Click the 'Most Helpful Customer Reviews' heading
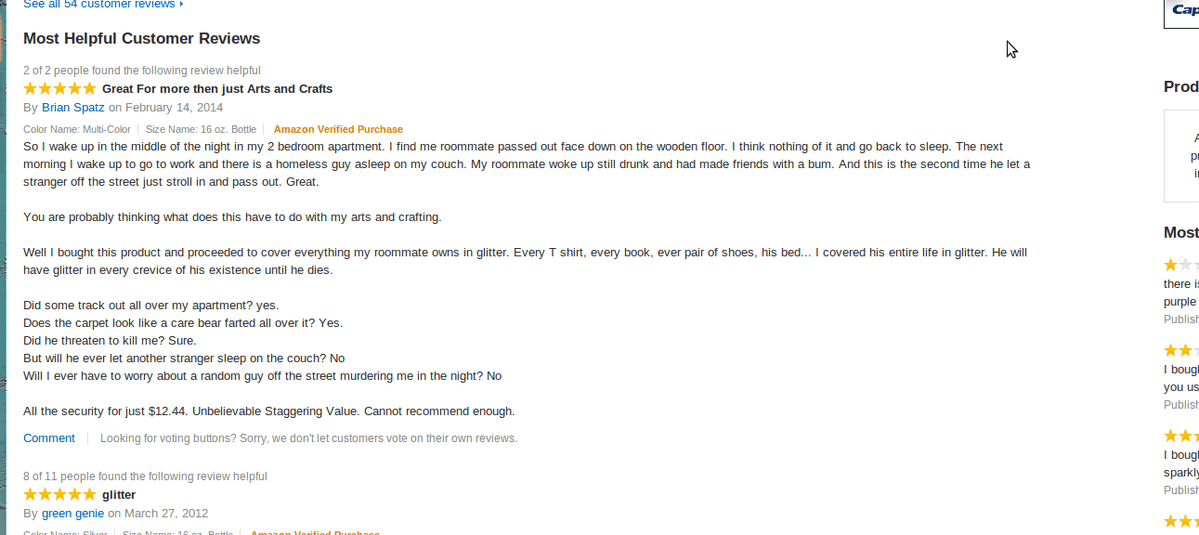This screenshot has height=535, width=1199. coord(141,38)
